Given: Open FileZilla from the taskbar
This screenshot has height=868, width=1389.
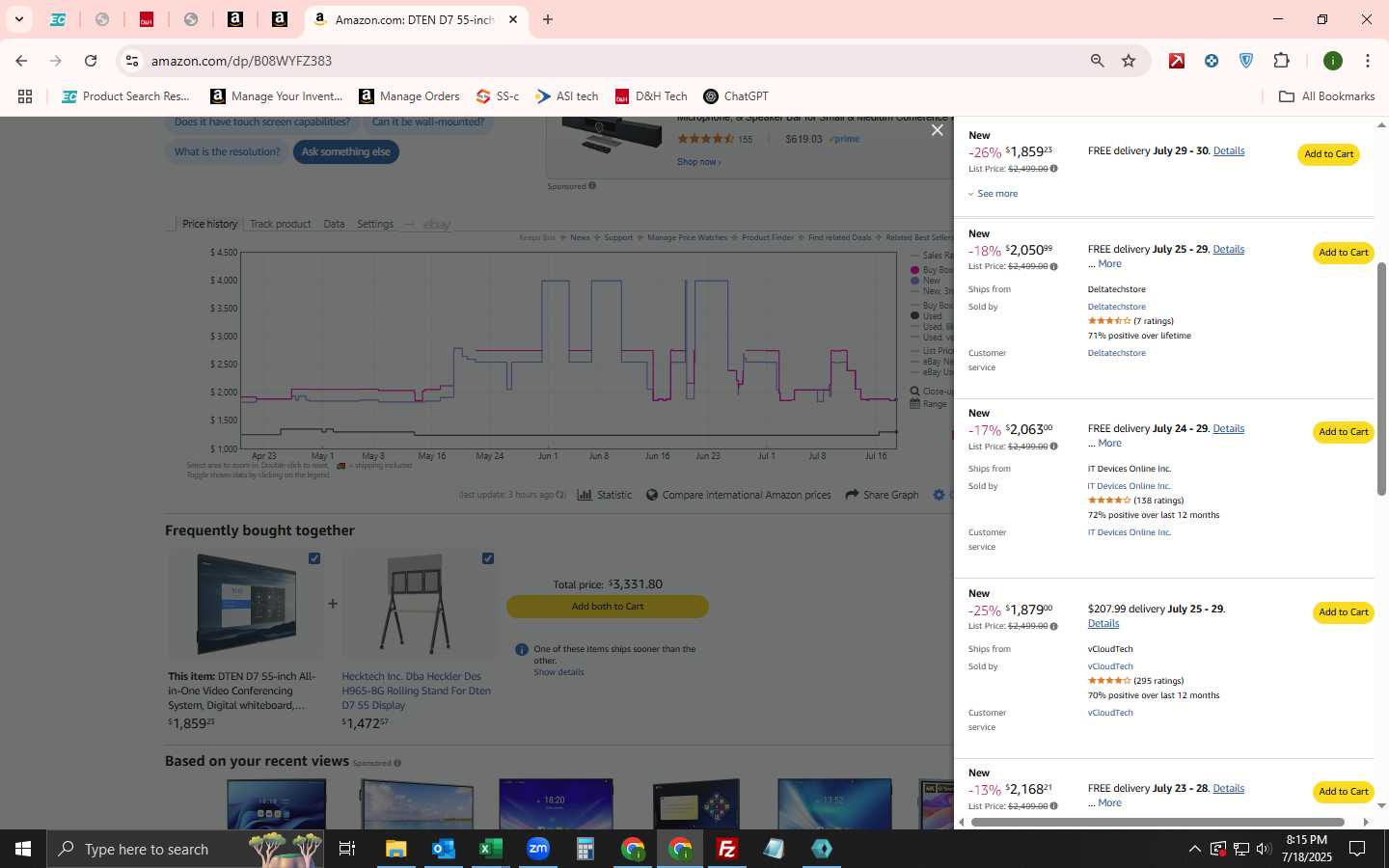Looking at the screenshot, I should click(727, 849).
